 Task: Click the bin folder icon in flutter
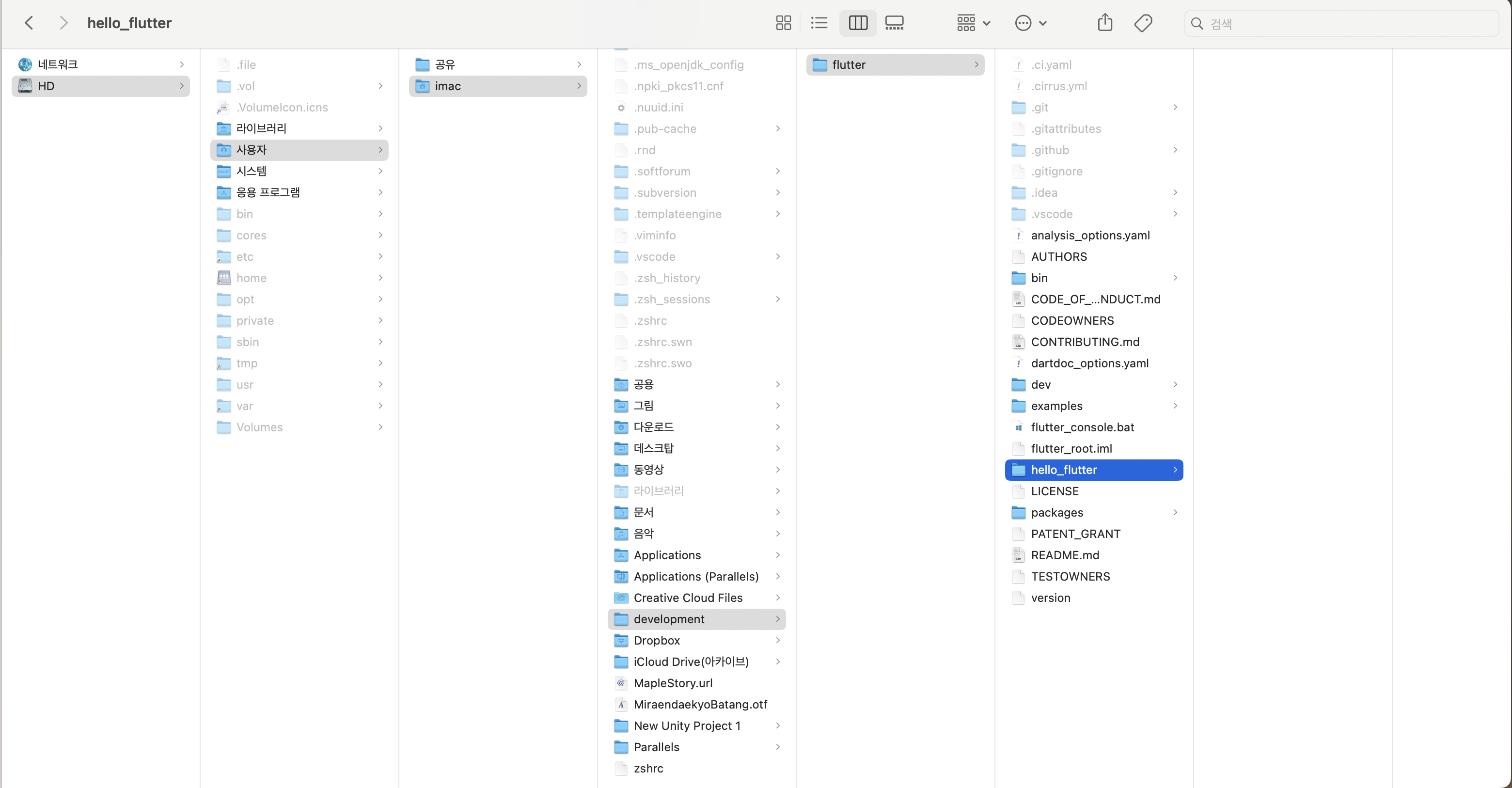pyautogui.click(x=1018, y=278)
